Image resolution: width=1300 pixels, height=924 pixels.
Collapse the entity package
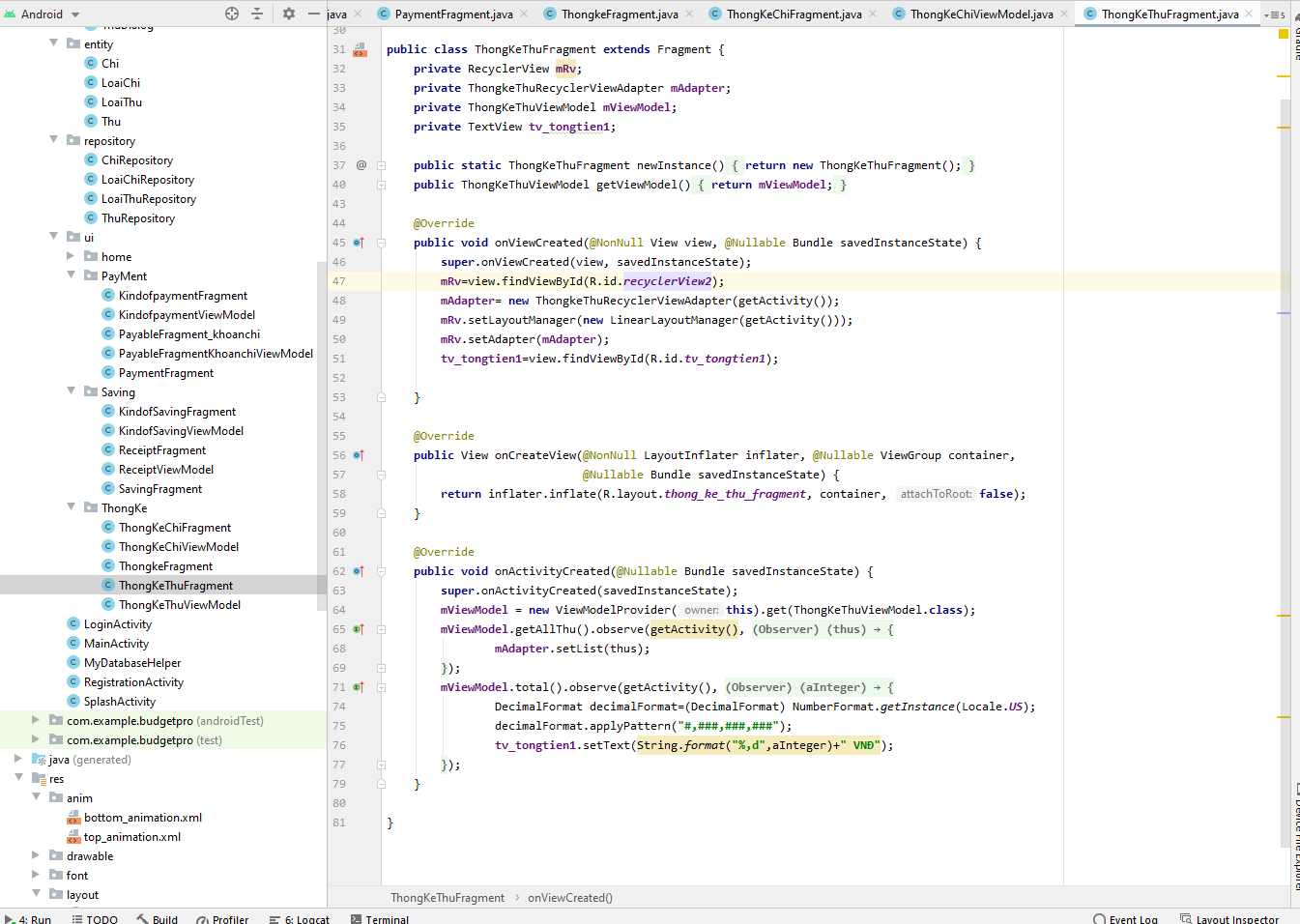coord(54,43)
